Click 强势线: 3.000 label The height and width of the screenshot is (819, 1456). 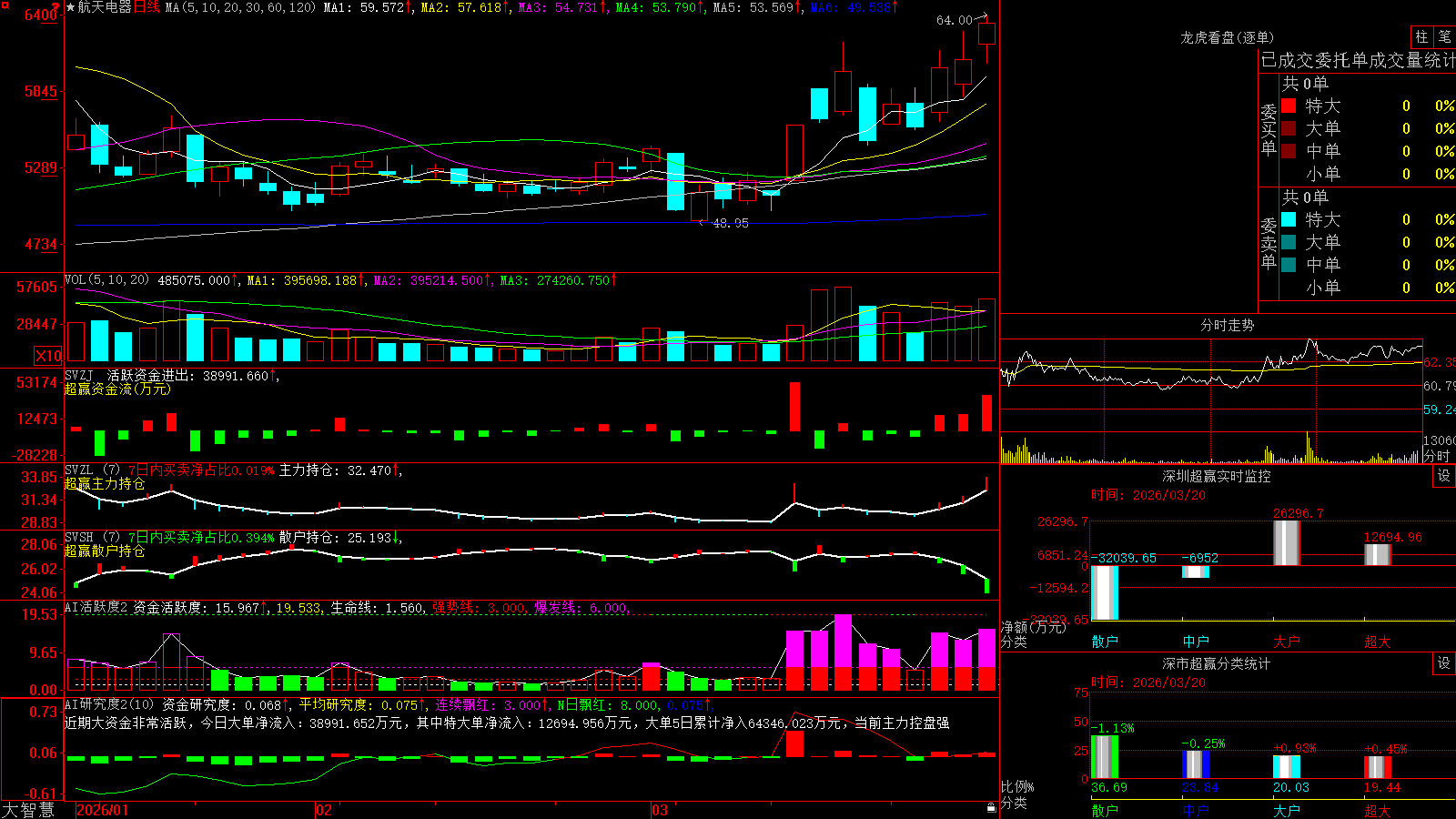pyautogui.click(x=479, y=608)
